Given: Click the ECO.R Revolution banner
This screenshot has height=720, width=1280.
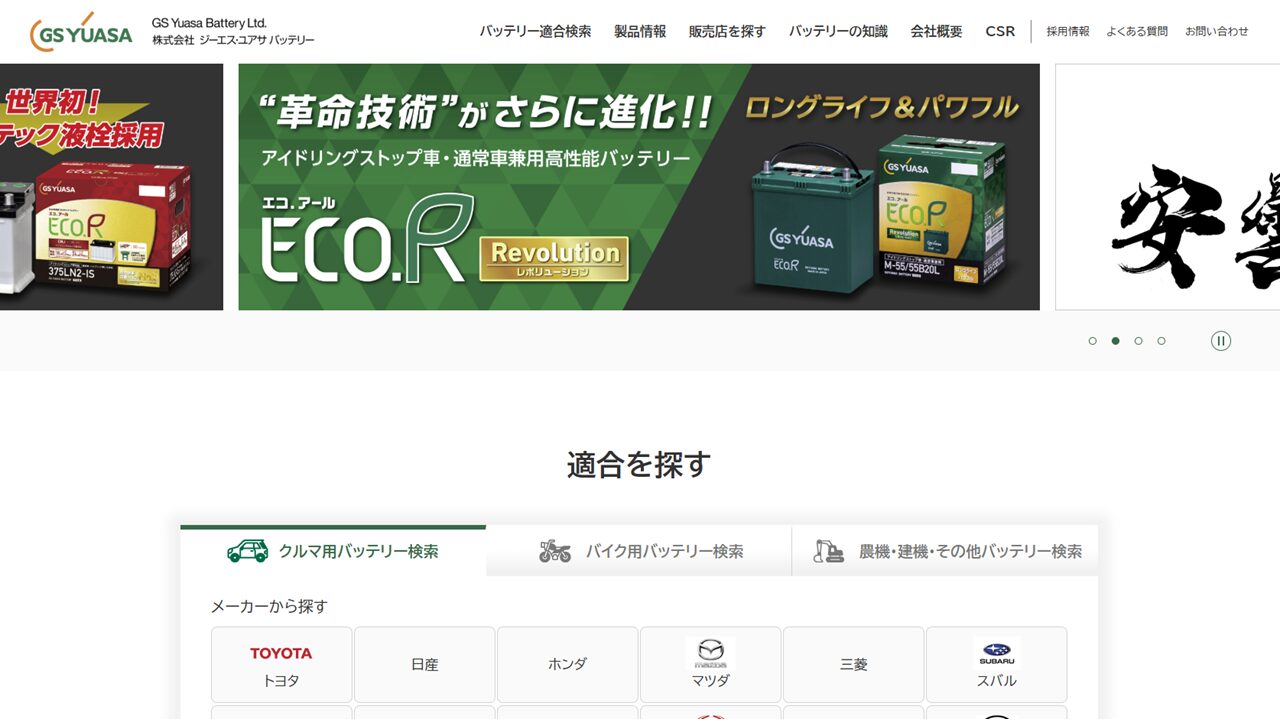Looking at the screenshot, I should [638, 187].
